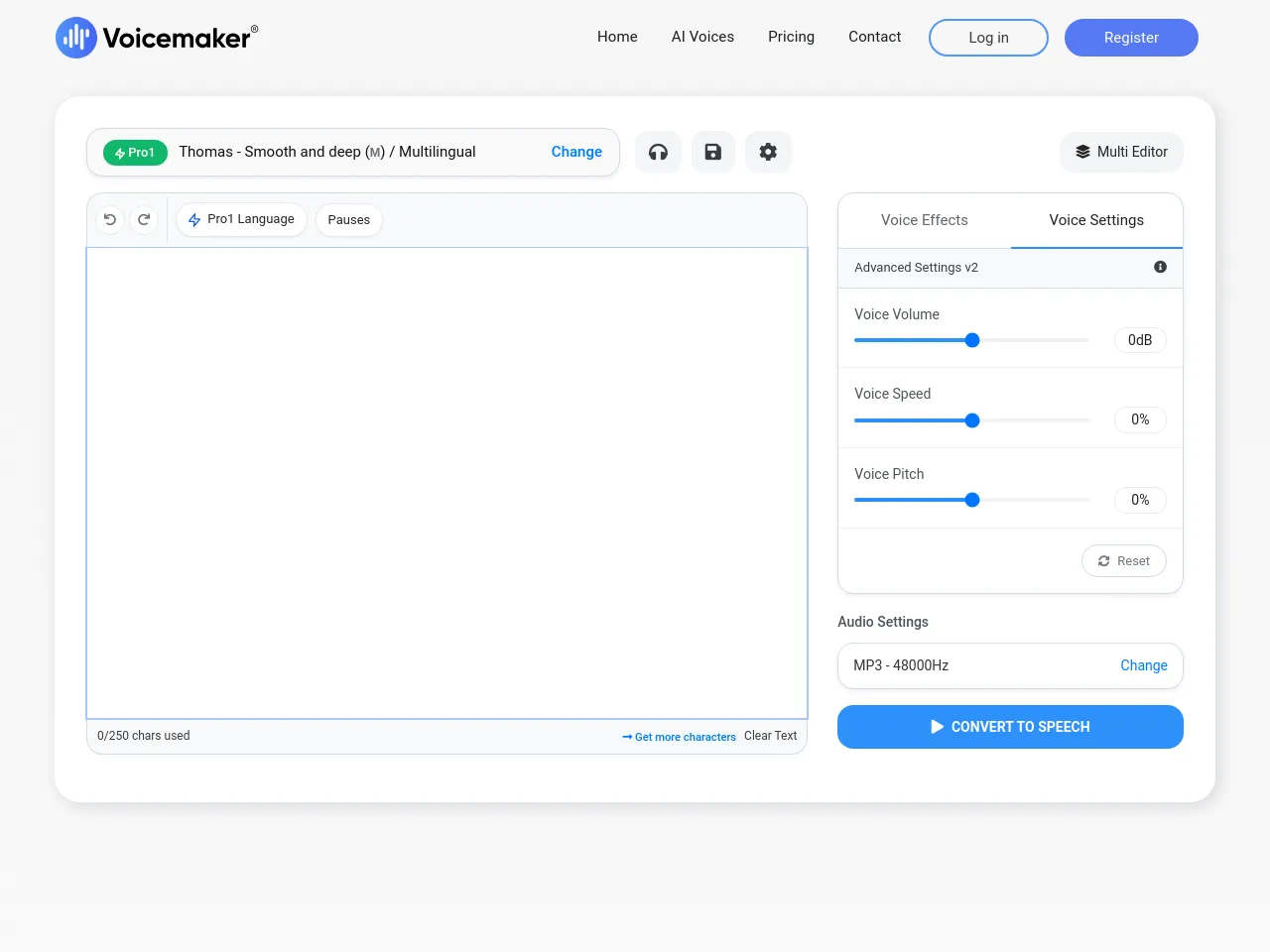
Task: Switch to the Voice Effects tab
Action: (x=924, y=220)
